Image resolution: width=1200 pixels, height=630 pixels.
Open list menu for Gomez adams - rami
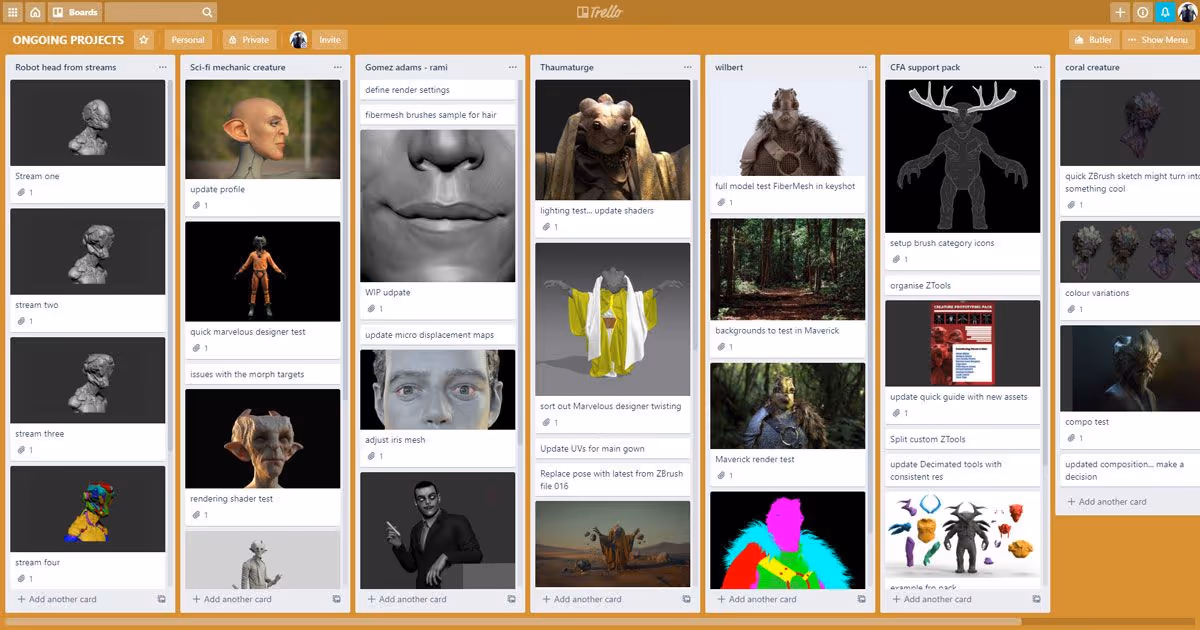pos(512,67)
